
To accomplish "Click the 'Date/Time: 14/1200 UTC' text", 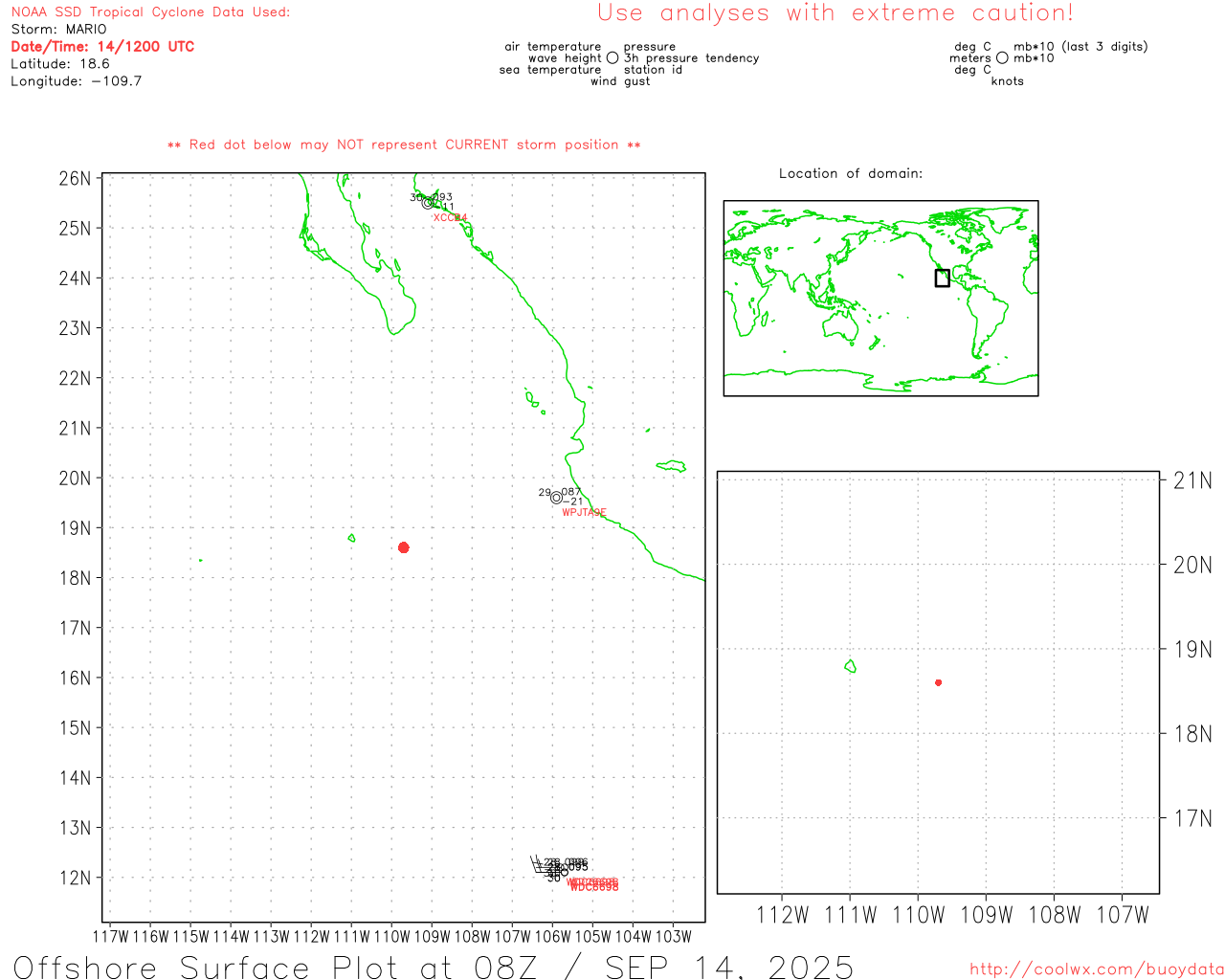I will (x=102, y=47).
